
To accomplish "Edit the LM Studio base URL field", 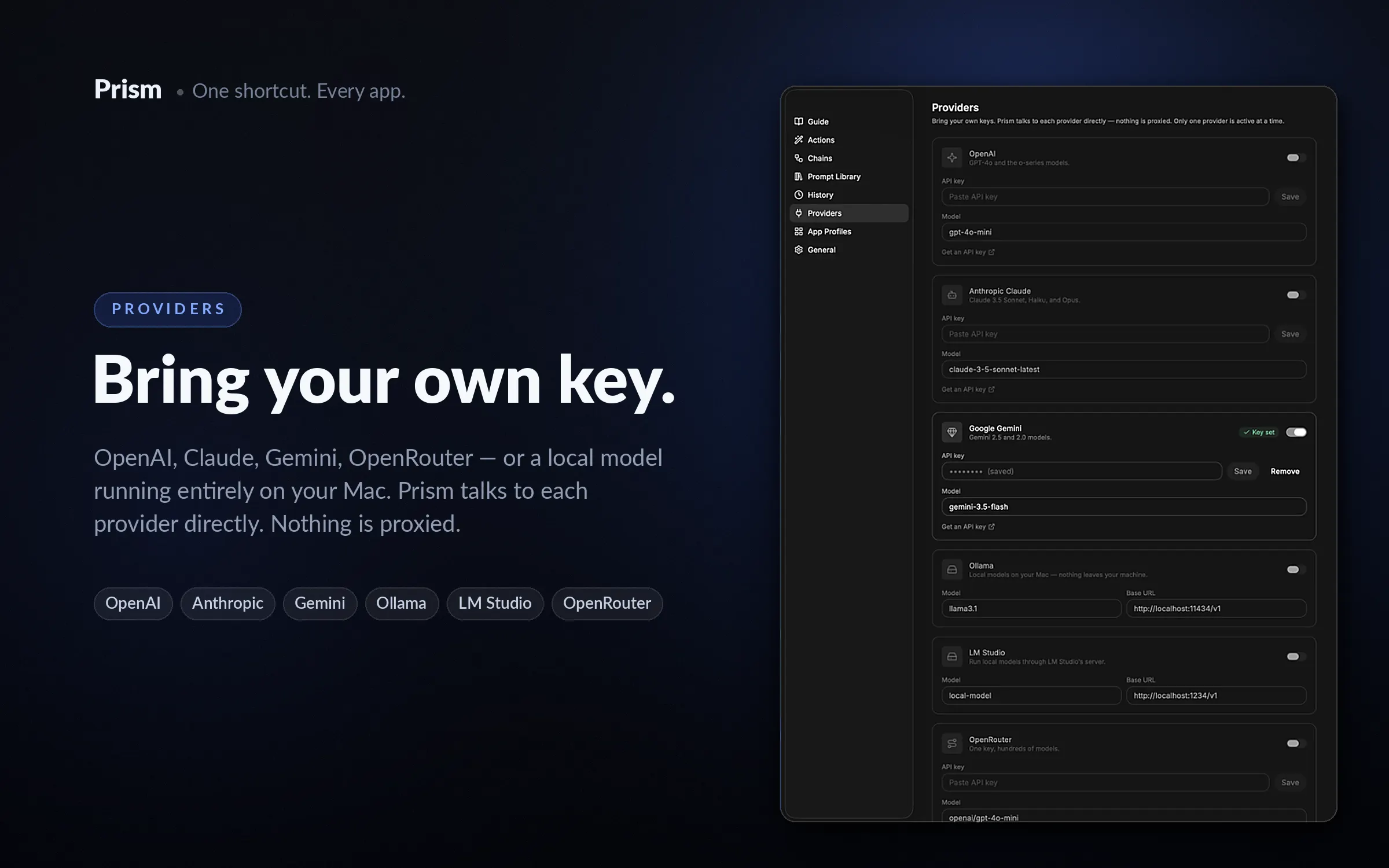I will coord(1216,696).
